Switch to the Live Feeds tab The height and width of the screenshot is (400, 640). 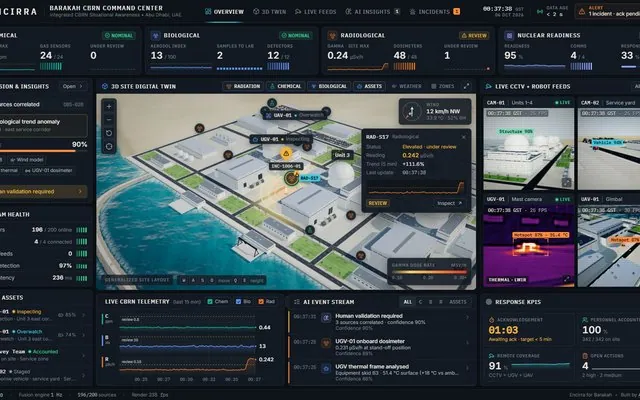tap(316, 12)
